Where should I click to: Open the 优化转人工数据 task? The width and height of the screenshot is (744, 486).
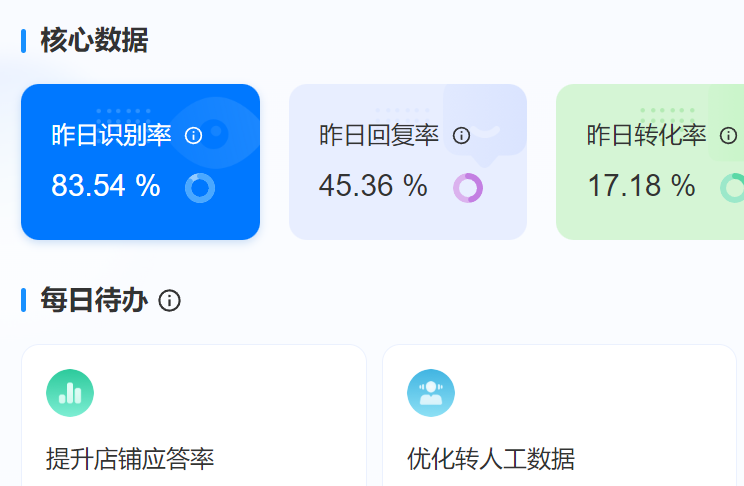[491, 459]
